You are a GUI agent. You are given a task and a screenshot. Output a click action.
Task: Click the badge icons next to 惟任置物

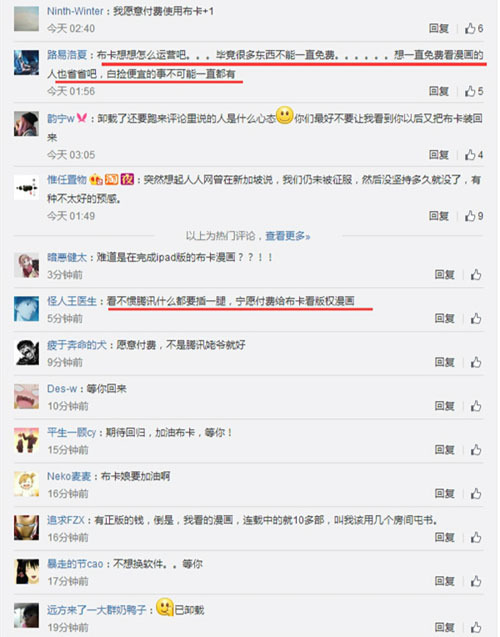112,179
